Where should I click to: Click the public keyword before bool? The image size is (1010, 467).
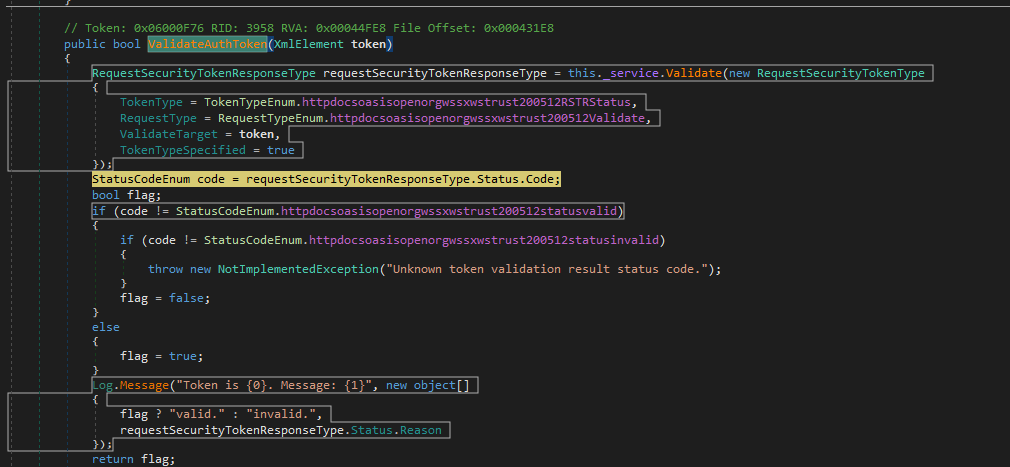(x=85, y=44)
